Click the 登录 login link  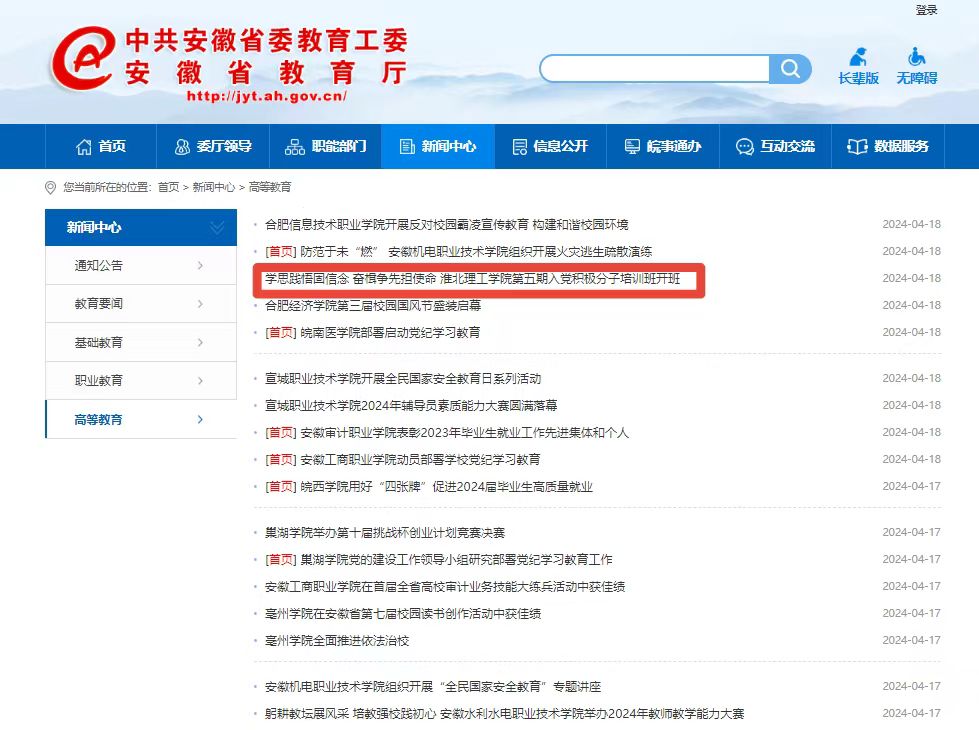(926, 10)
